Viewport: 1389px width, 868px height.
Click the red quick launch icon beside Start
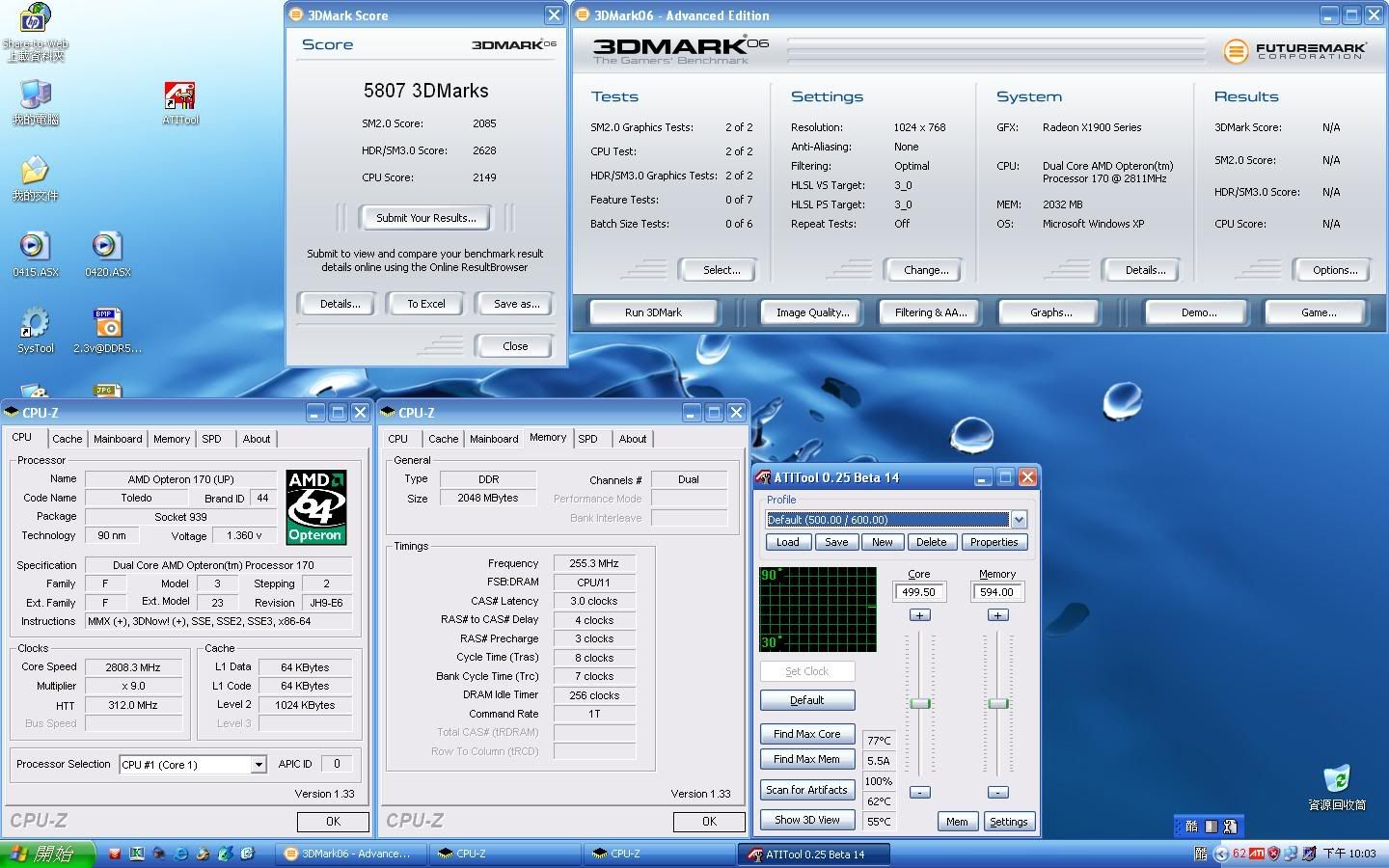tap(116, 854)
